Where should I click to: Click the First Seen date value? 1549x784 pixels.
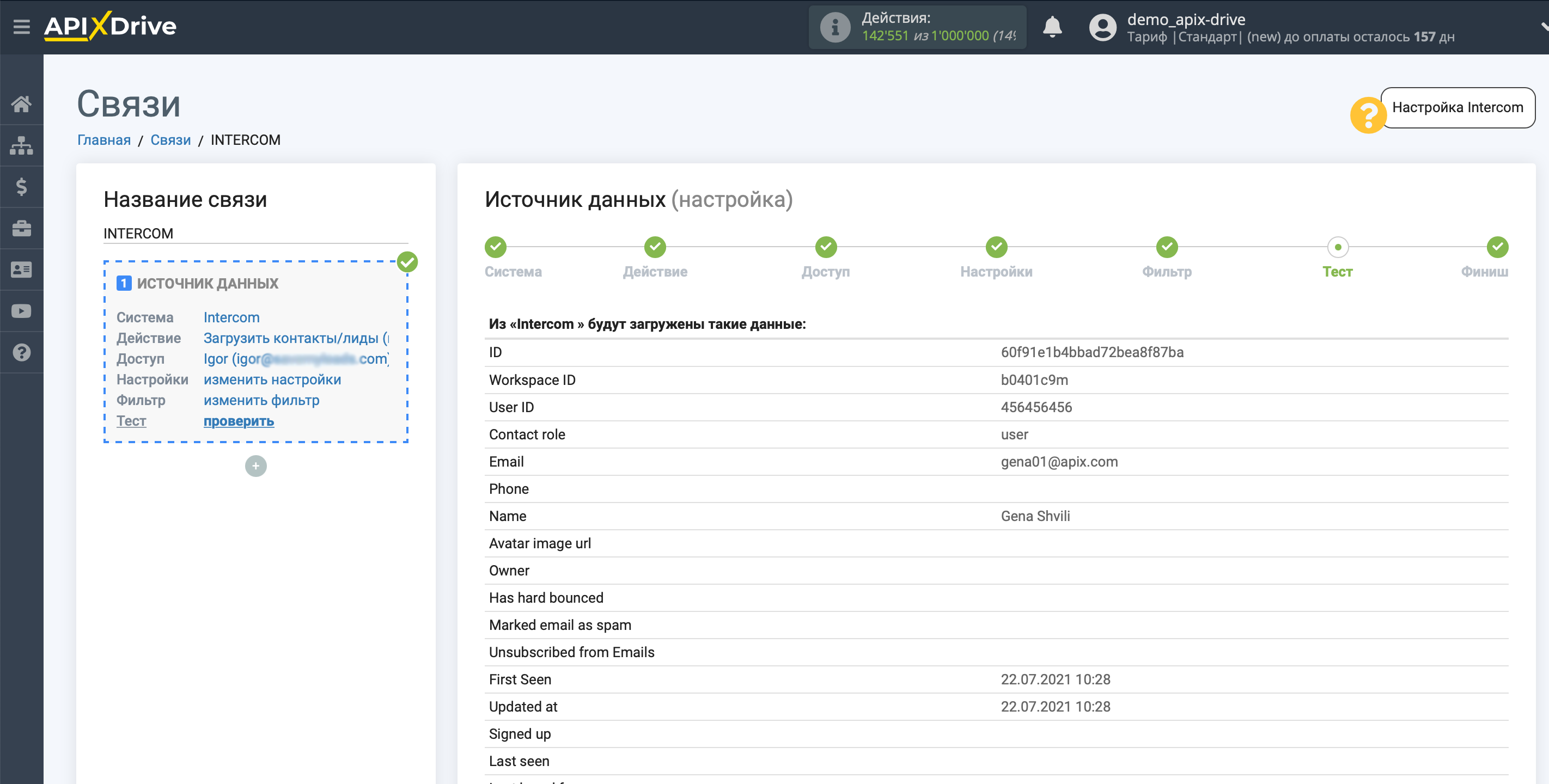point(1056,679)
